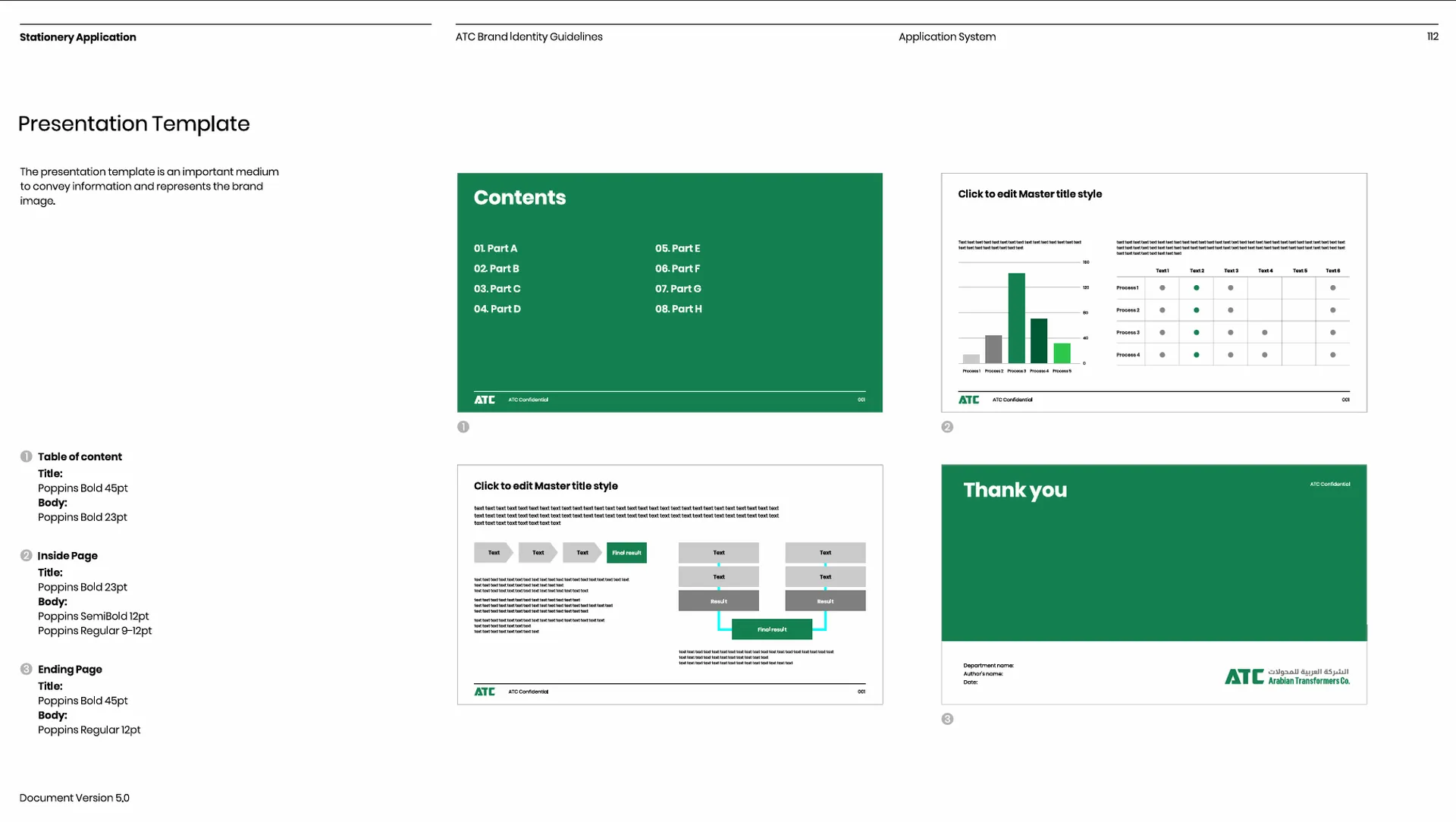Click the tallest green bar in chart
Screen dimensions: 1456x822
point(1016,318)
